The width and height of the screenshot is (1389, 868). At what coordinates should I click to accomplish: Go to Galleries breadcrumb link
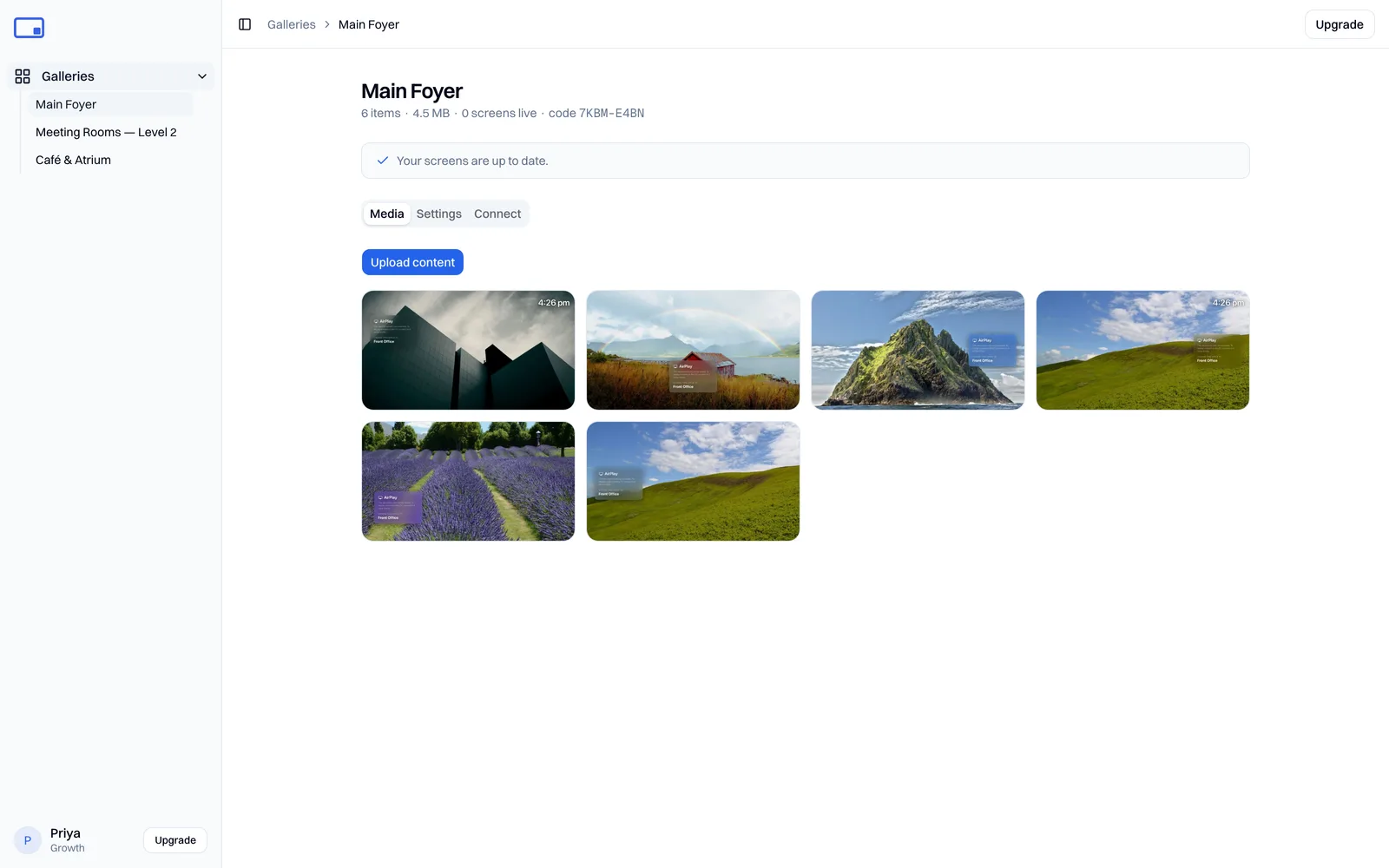coord(292,24)
